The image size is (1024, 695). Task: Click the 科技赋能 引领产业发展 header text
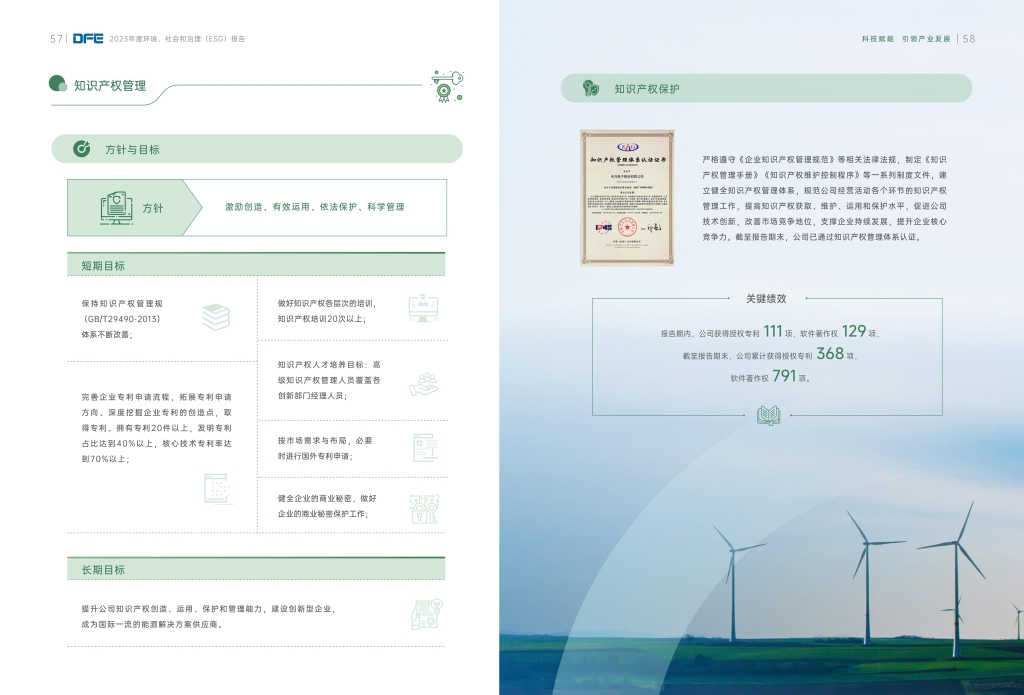coord(906,38)
